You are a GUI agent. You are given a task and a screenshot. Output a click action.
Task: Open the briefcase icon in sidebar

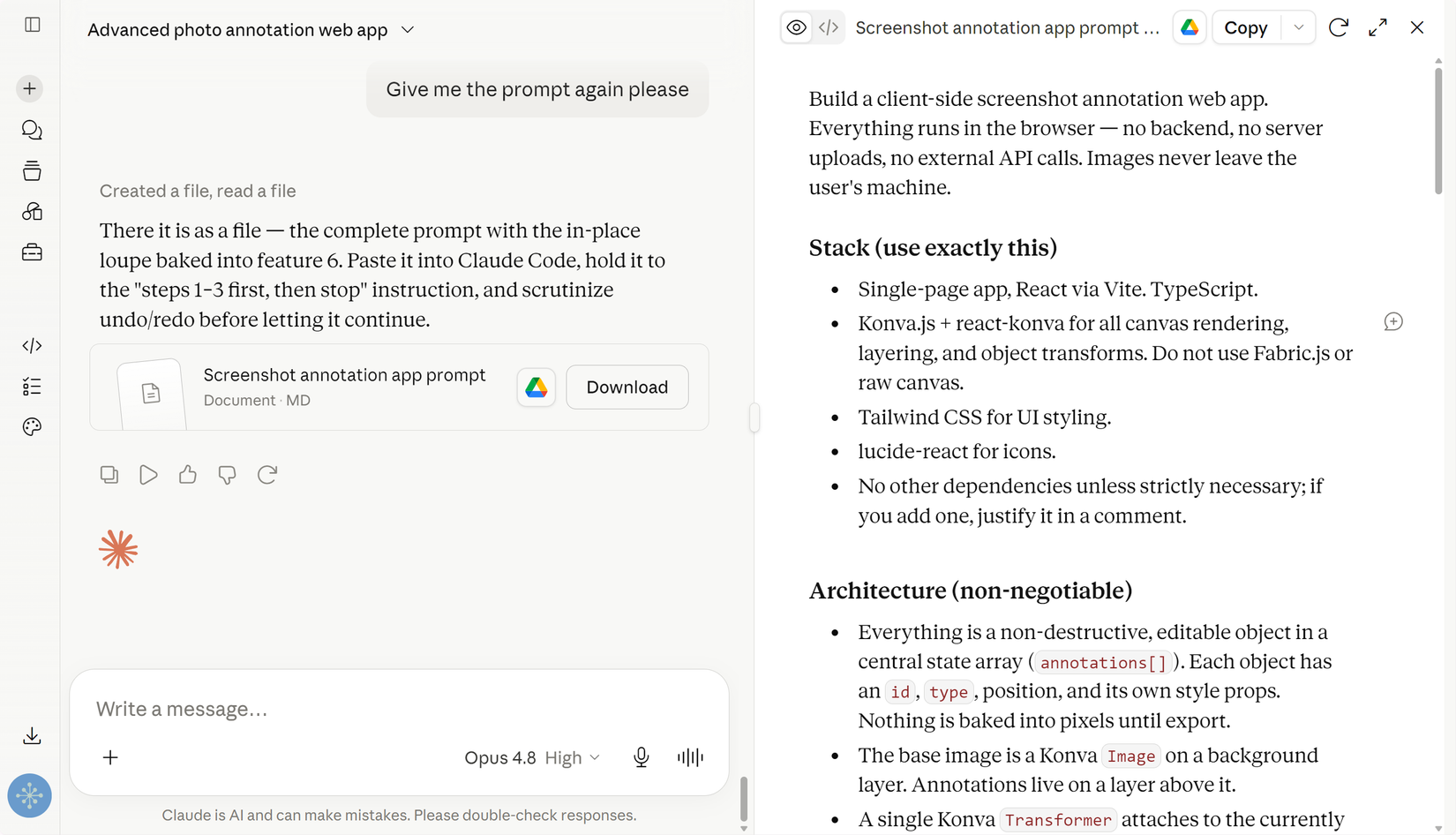pos(32,252)
